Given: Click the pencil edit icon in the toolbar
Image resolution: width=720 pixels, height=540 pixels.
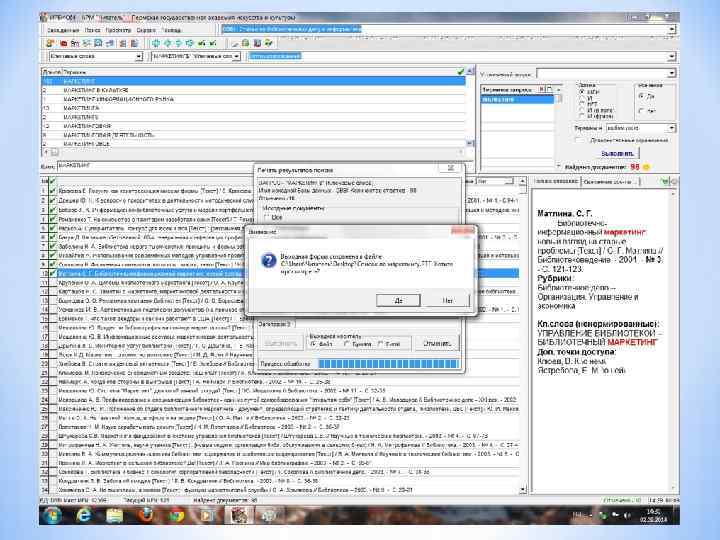Looking at the screenshot, I should pos(235,44).
